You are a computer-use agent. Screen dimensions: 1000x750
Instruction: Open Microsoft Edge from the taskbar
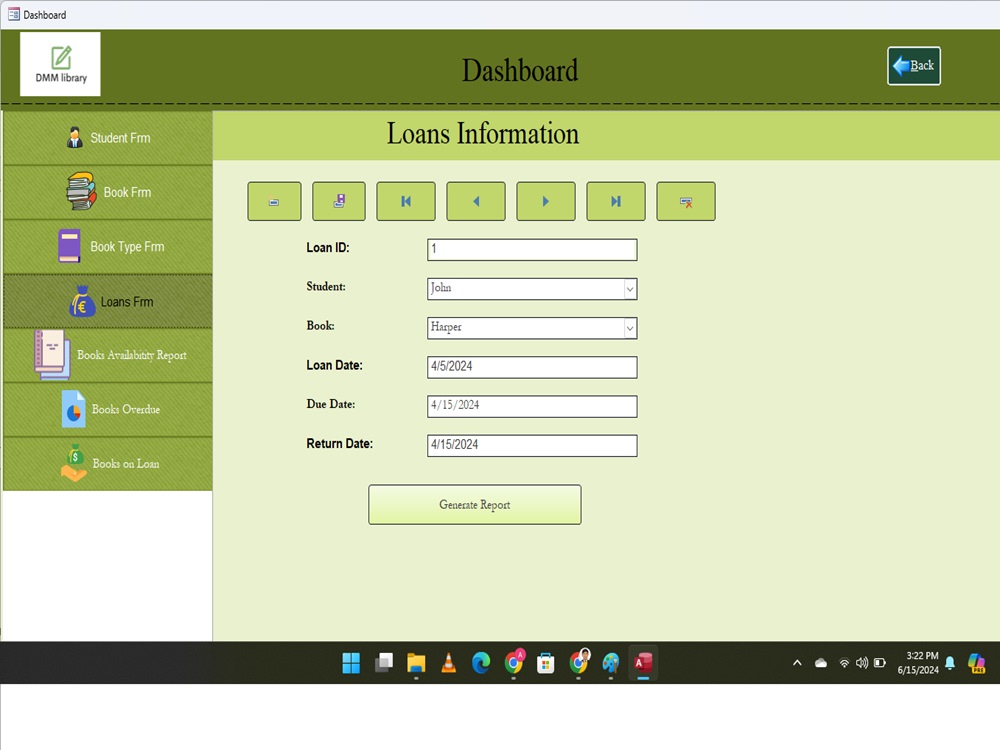(x=481, y=663)
